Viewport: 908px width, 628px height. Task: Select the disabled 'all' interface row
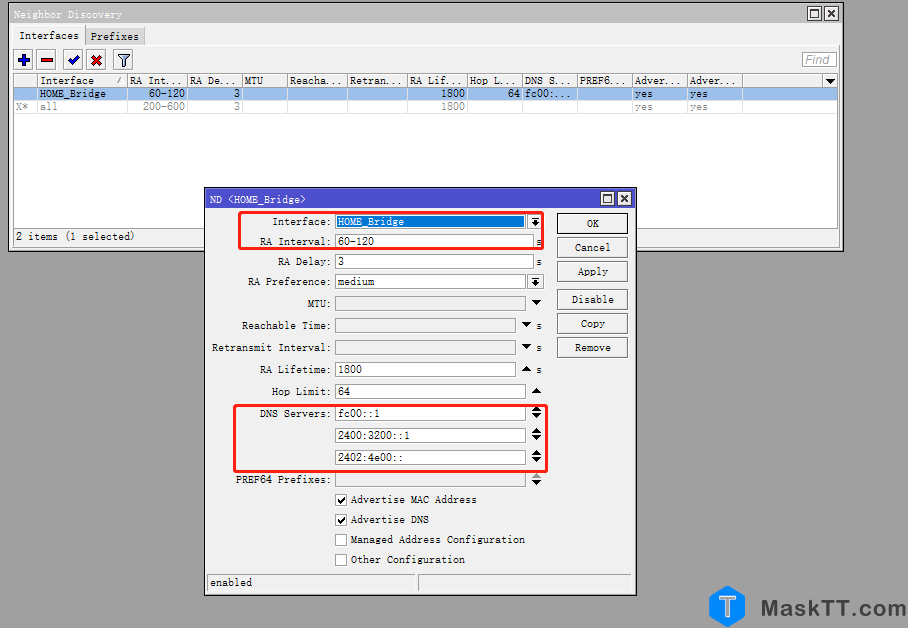(425, 107)
